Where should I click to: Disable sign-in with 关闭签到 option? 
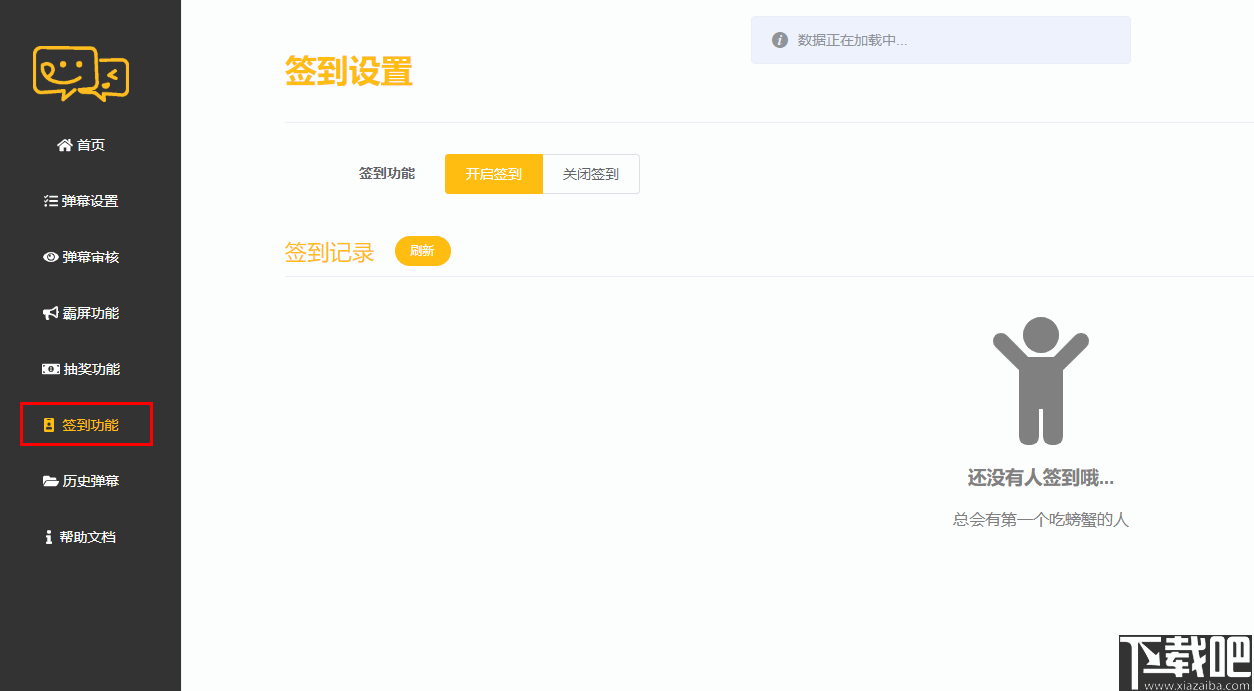590,173
